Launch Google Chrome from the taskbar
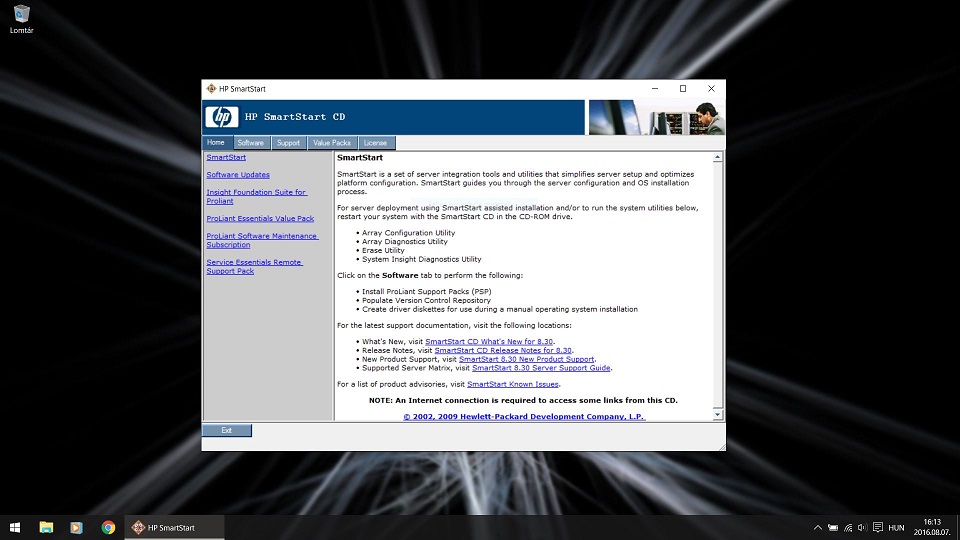This screenshot has height=540, width=960. click(x=108, y=527)
